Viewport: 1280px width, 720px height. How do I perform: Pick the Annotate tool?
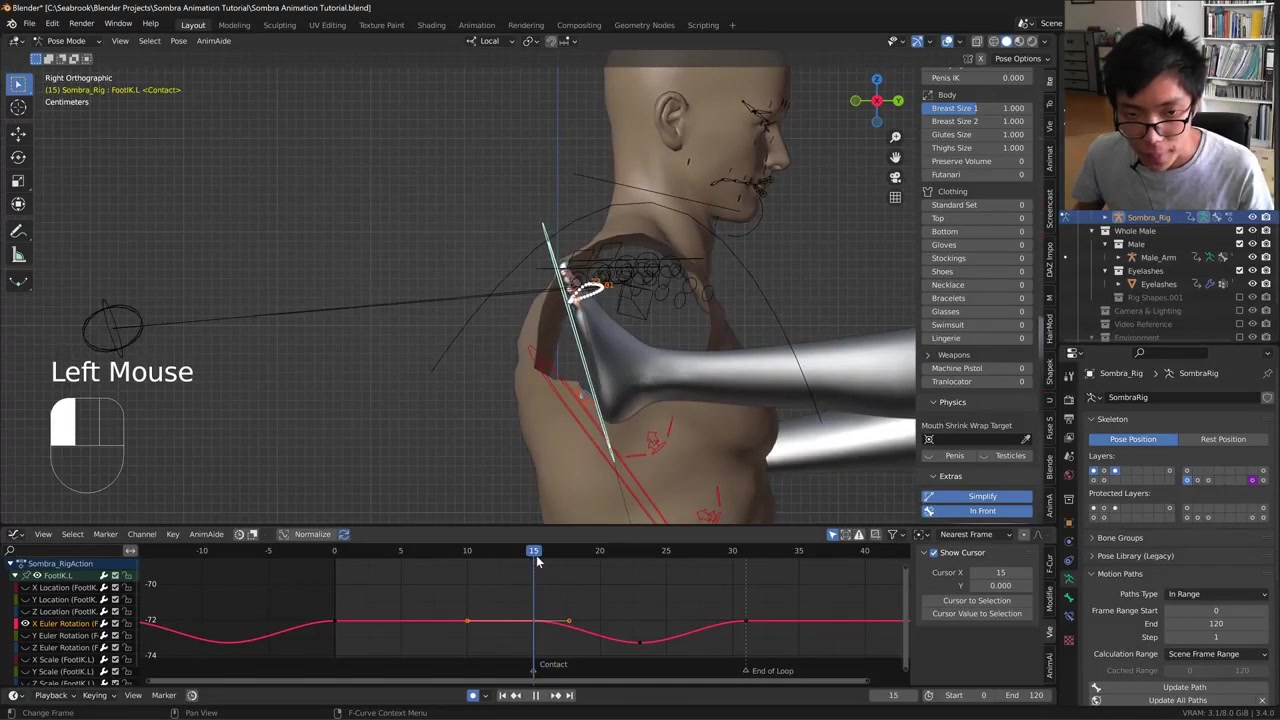tap(18, 231)
